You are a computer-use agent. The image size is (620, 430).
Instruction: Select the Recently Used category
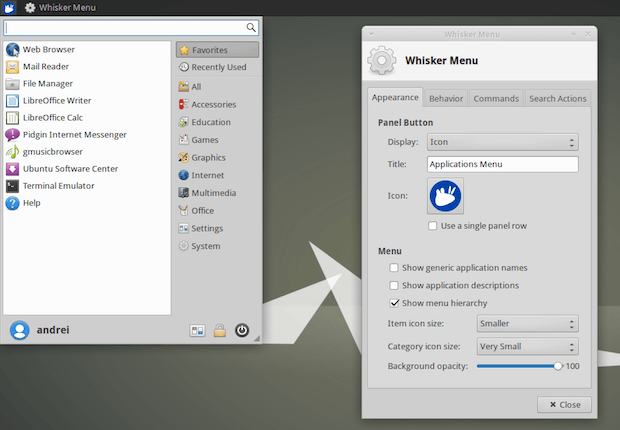click(x=217, y=67)
